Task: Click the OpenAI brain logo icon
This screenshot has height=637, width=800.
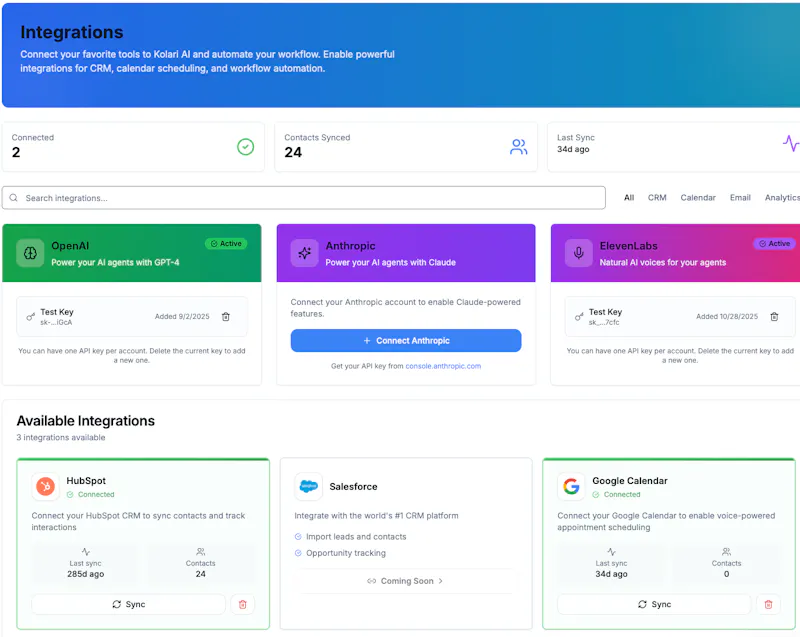Action: (30, 252)
